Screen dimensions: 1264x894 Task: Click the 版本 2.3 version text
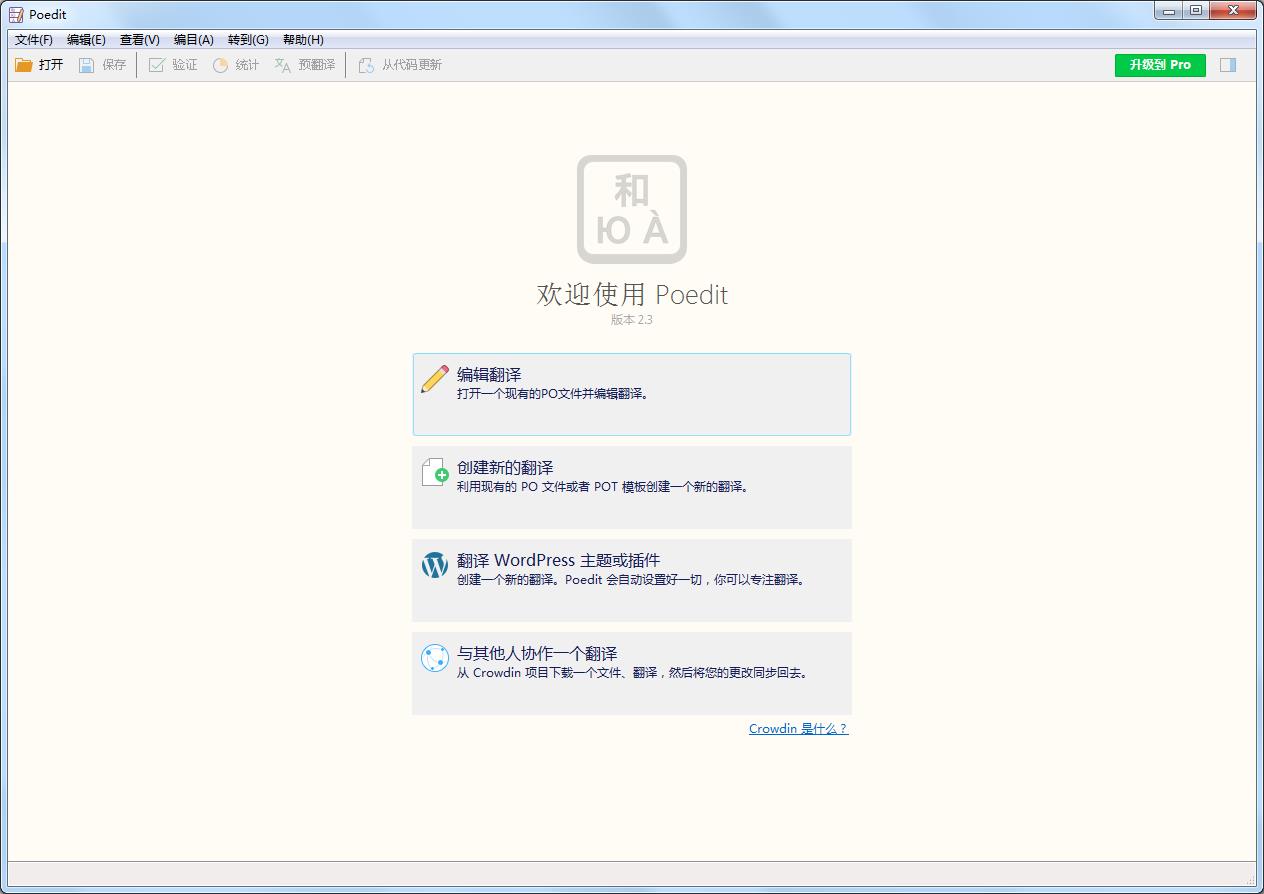pyautogui.click(x=632, y=320)
